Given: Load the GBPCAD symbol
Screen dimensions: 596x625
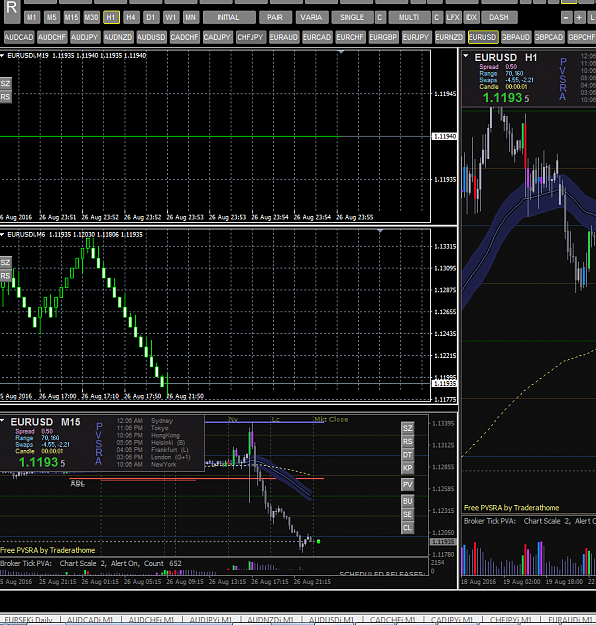Looking at the screenshot, I should [549, 37].
